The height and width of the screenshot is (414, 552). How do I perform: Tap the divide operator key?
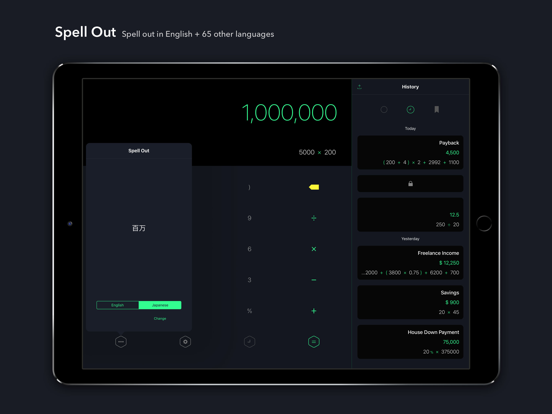(314, 218)
